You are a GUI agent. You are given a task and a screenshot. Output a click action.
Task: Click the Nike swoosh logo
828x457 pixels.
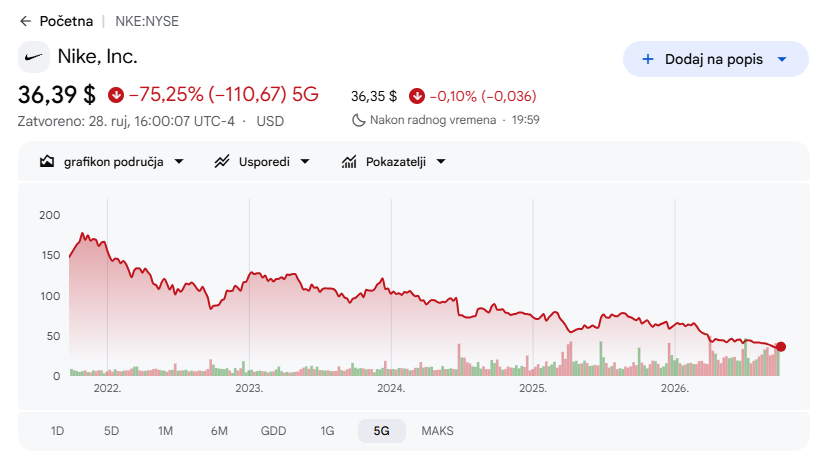tap(34, 57)
